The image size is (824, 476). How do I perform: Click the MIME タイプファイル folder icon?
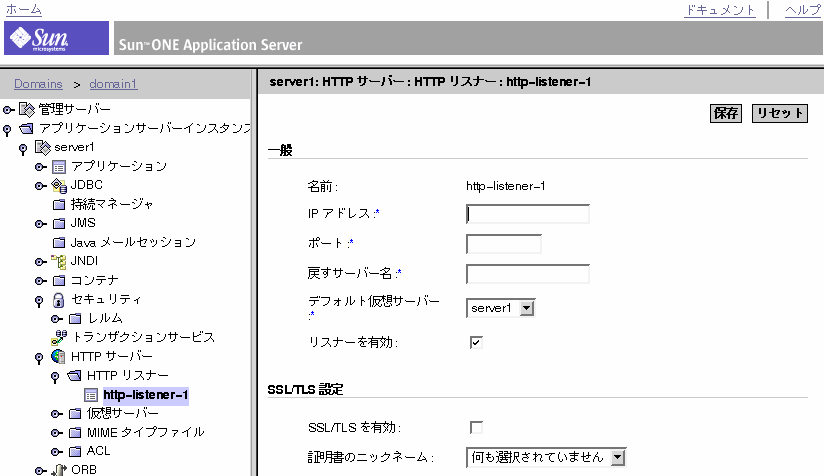click(76, 432)
